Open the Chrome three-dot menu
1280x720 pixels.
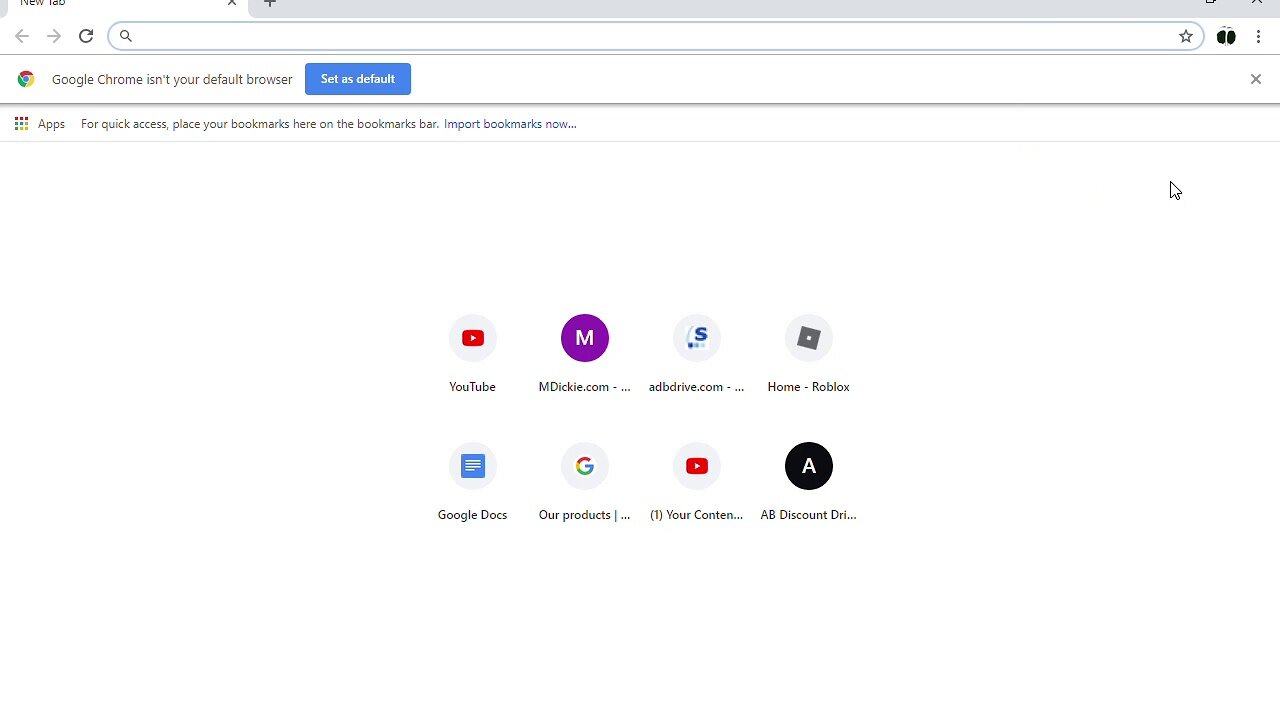click(1258, 36)
